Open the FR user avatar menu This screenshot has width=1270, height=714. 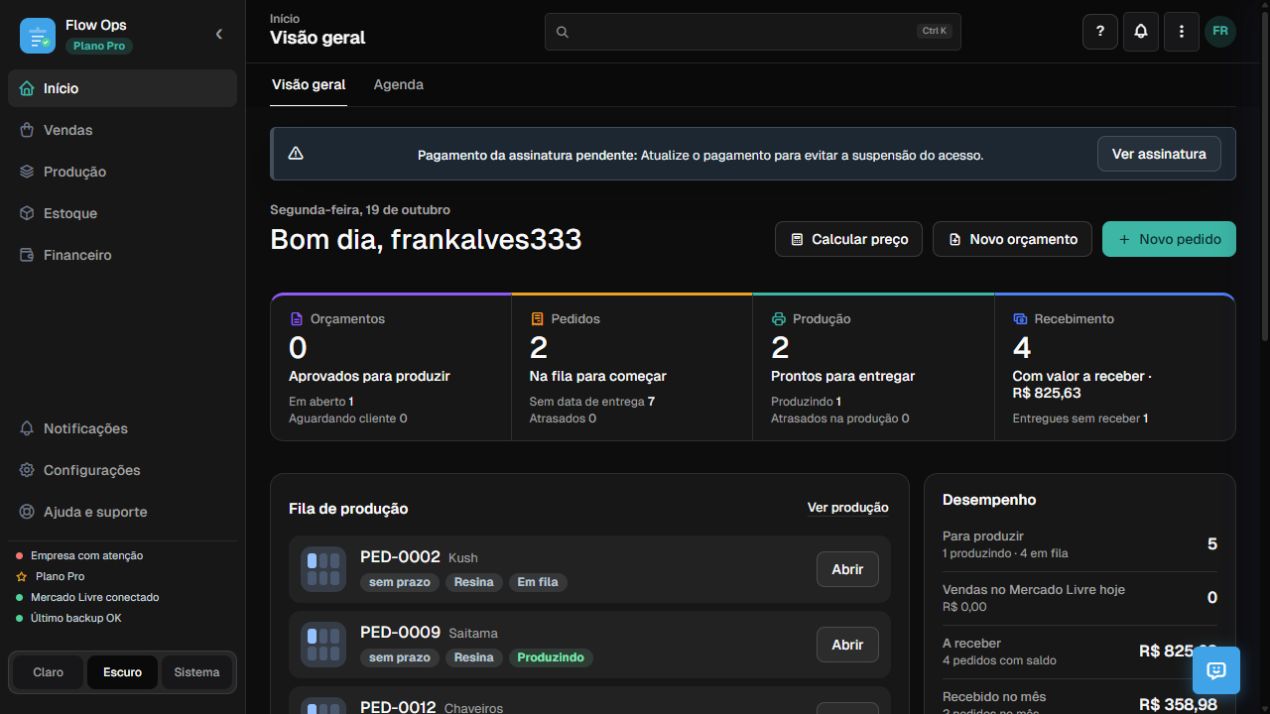click(x=1220, y=32)
